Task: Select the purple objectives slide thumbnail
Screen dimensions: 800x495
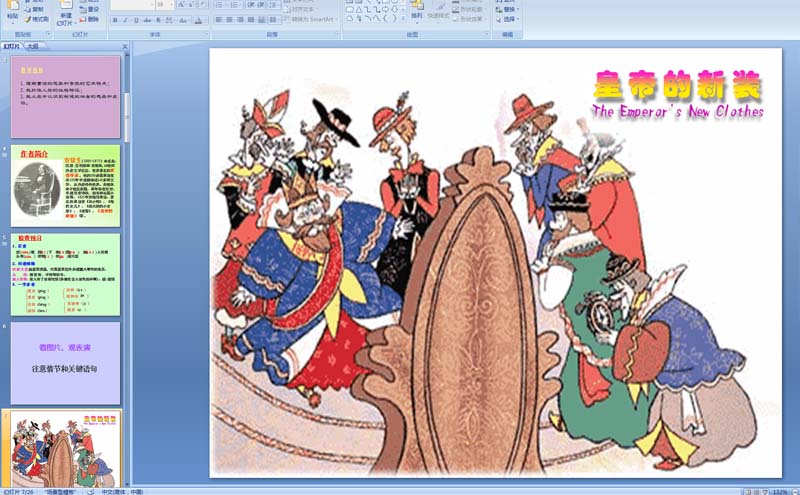Action: pyautogui.click(x=66, y=97)
